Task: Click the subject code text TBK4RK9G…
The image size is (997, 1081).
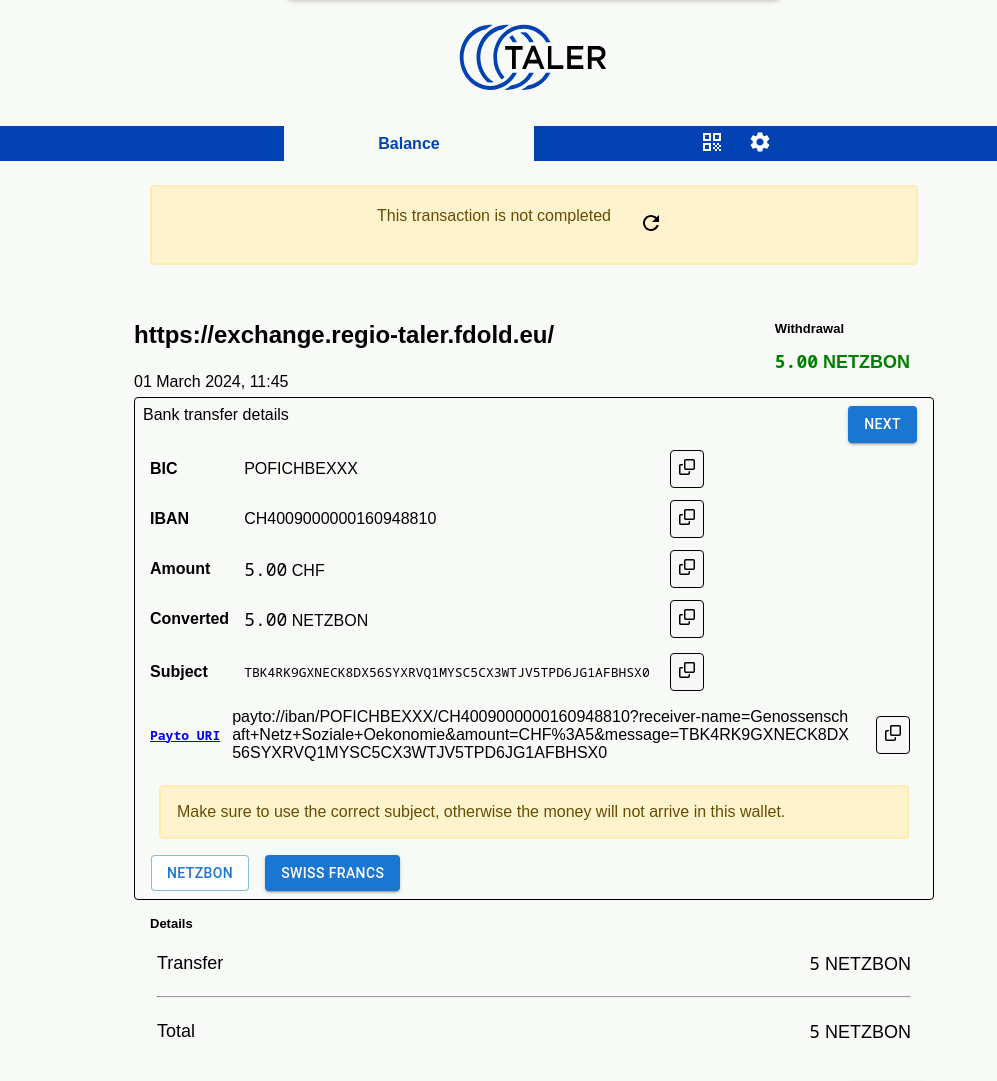Action: click(447, 673)
